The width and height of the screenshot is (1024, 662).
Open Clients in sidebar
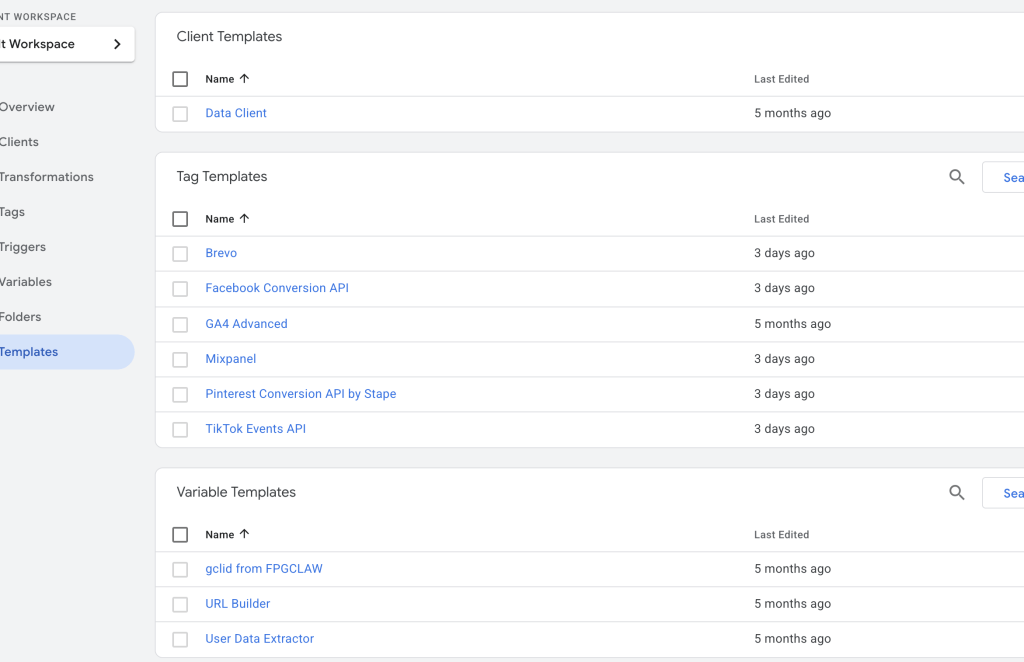[x=20, y=142]
